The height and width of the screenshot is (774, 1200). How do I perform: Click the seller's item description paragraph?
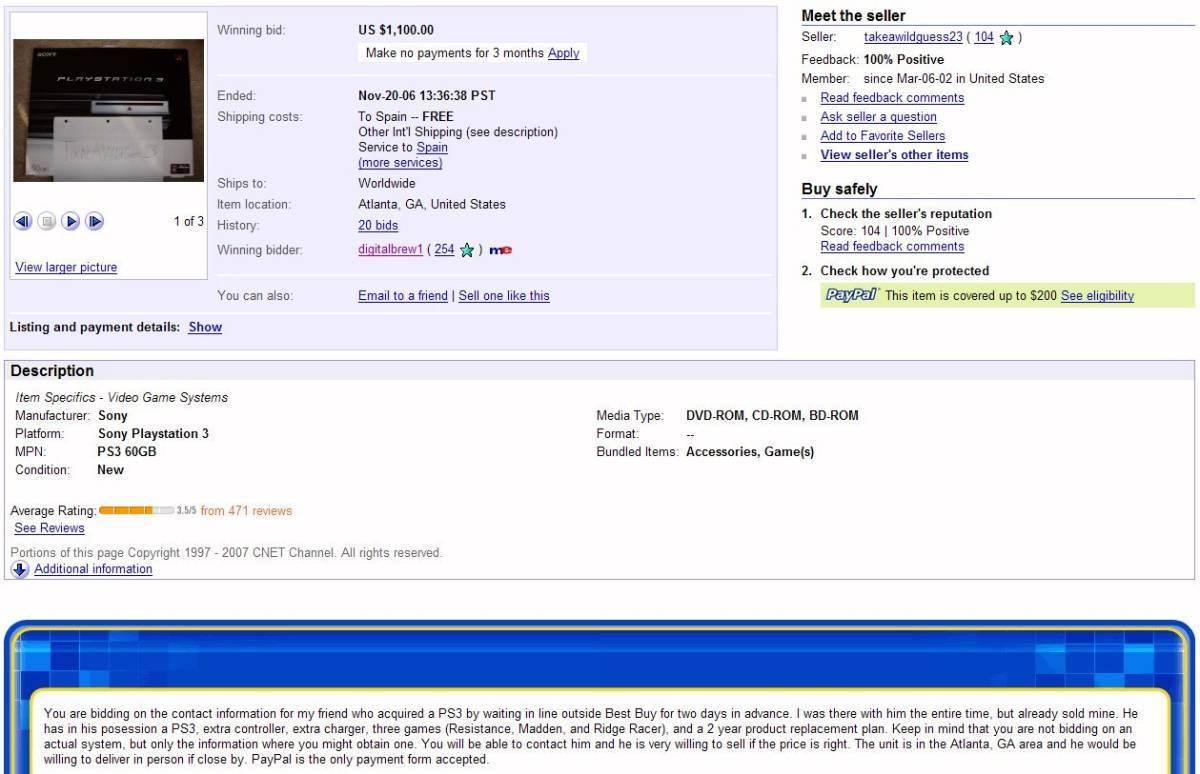point(590,737)
